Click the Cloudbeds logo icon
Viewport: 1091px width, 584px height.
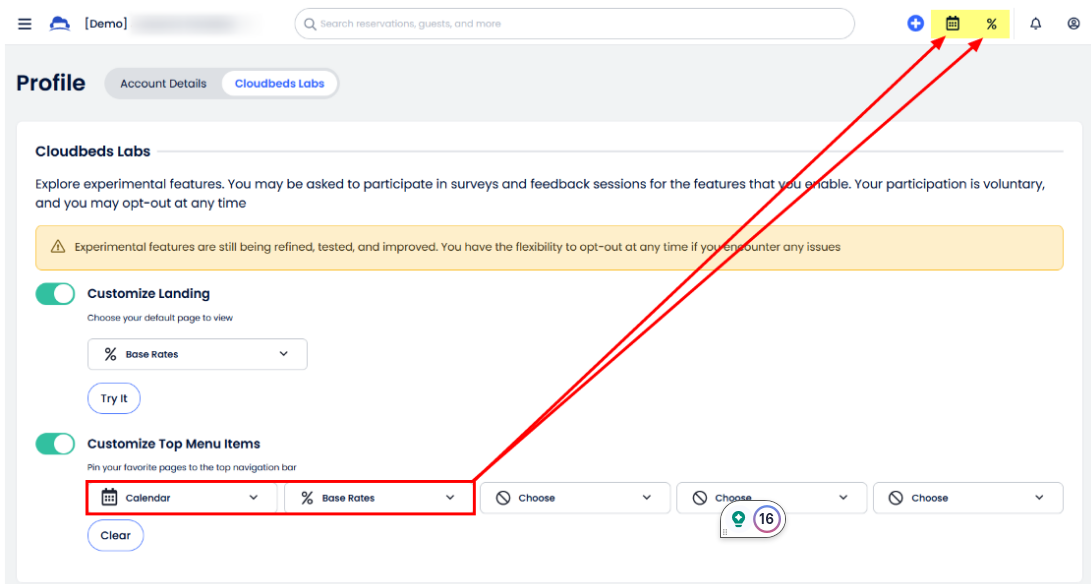point(60,24)
